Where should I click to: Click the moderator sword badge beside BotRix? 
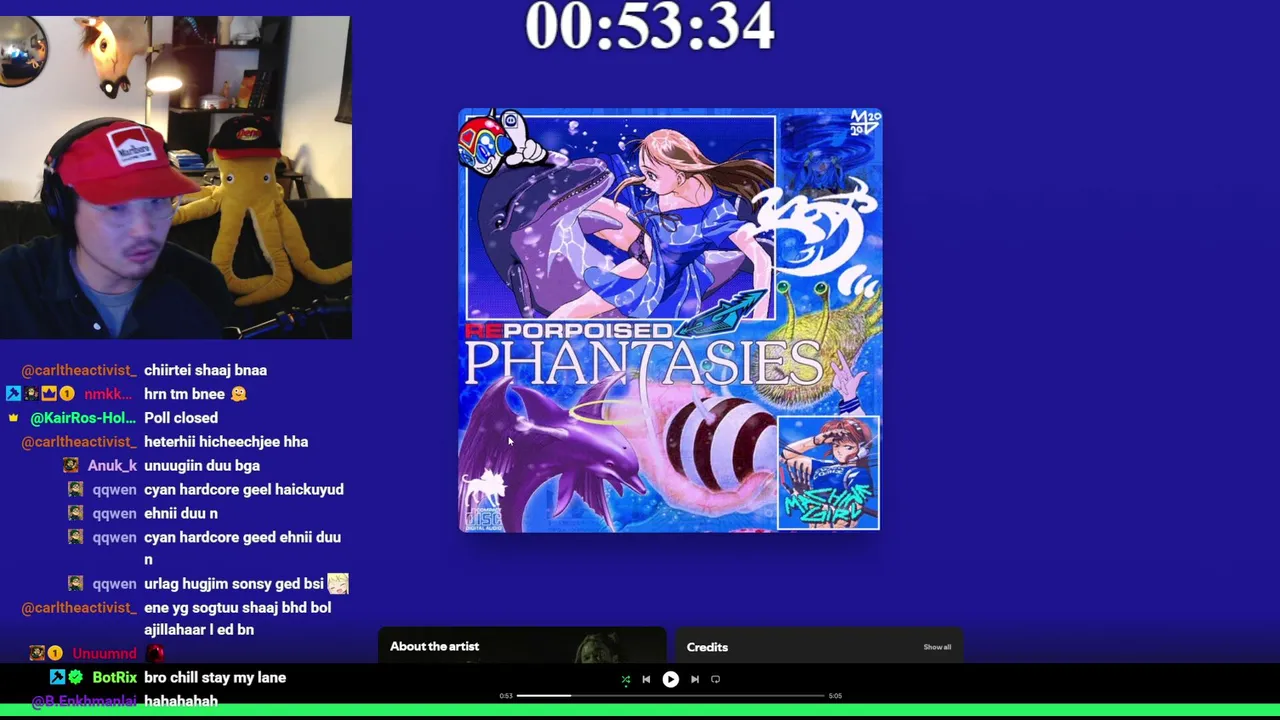tap(57, 678)
